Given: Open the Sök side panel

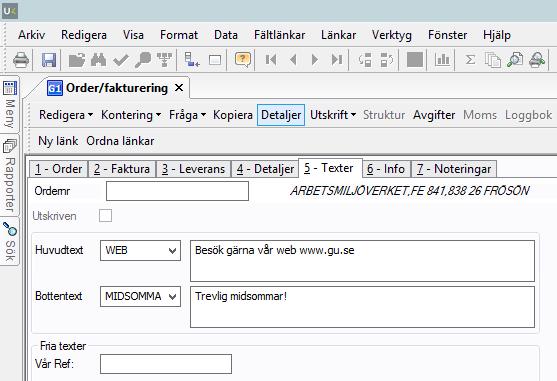Looking at the screenshot, I should pos(10,241).
